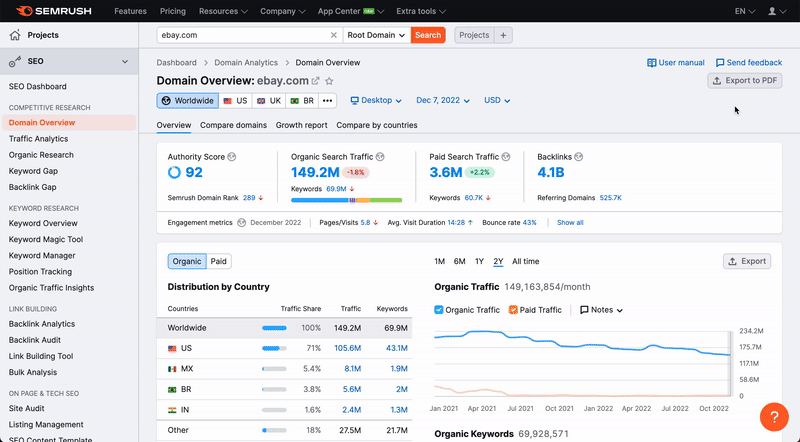This screenshot has width=800, height=442.
Task: Click organic keywords distribution color bar
Action: 346,201
